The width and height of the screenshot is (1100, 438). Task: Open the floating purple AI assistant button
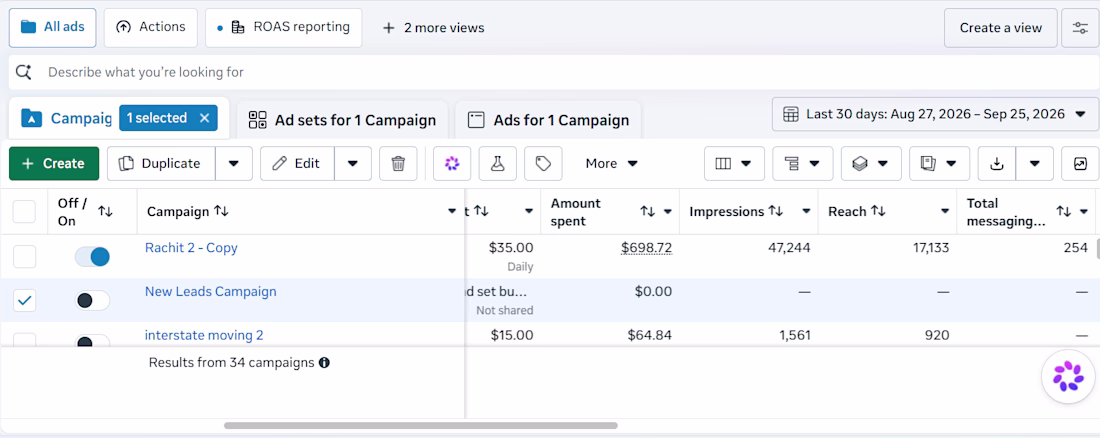[x=1068, y=376]
